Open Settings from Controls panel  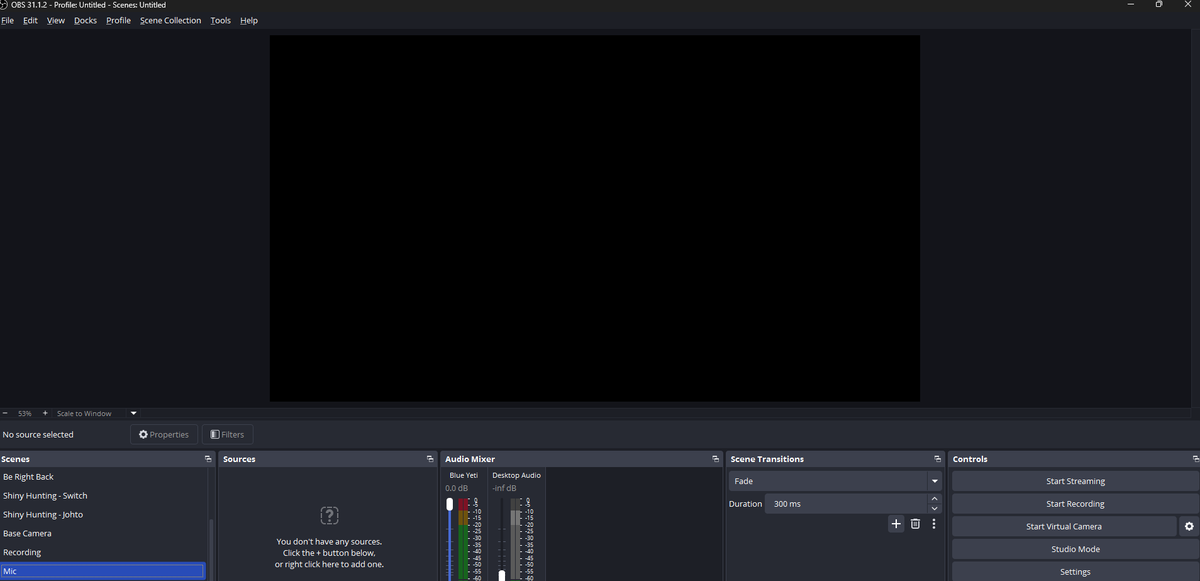coord(1075,572)
